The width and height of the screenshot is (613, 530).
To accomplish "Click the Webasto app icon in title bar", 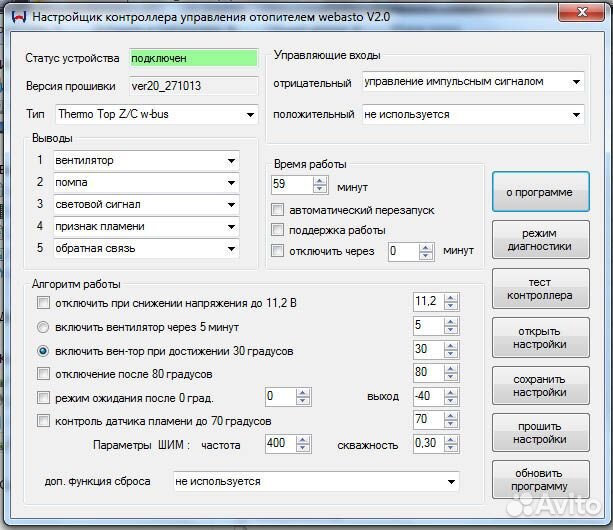I will (x=19, y=17).
